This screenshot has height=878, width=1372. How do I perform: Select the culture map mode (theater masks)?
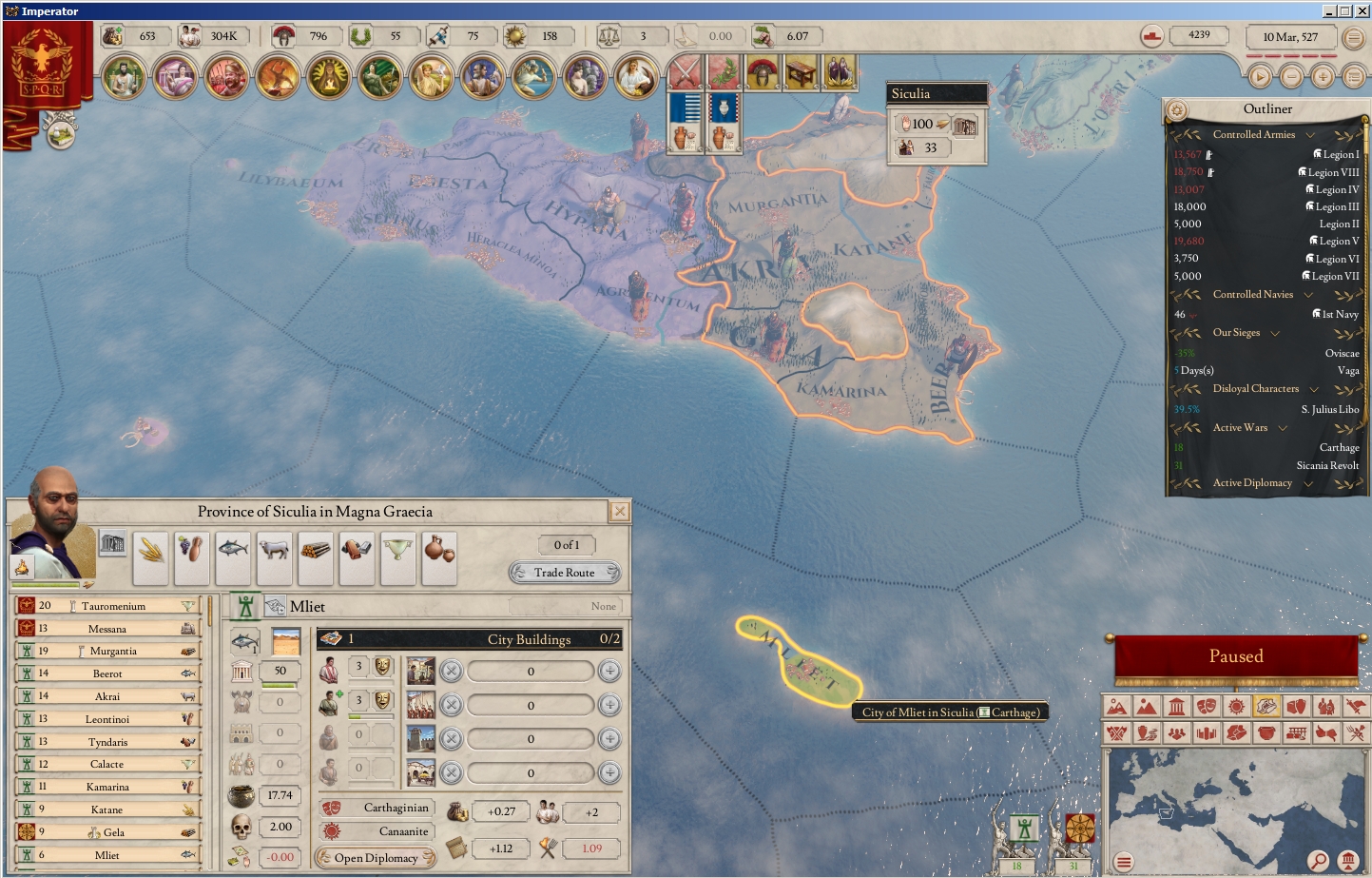[x=1206, y=707]
